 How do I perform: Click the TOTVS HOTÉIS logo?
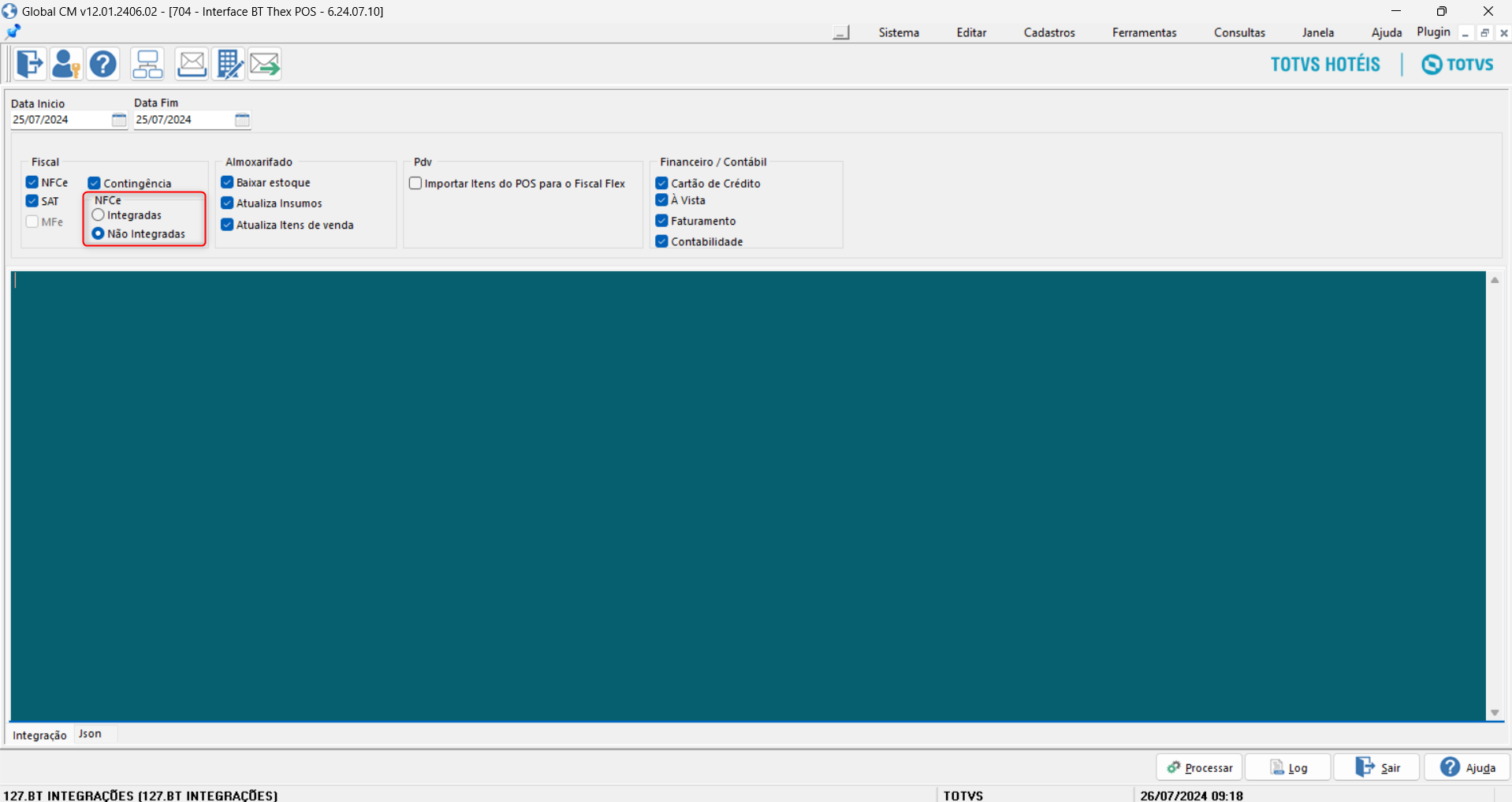[1325, 65]
